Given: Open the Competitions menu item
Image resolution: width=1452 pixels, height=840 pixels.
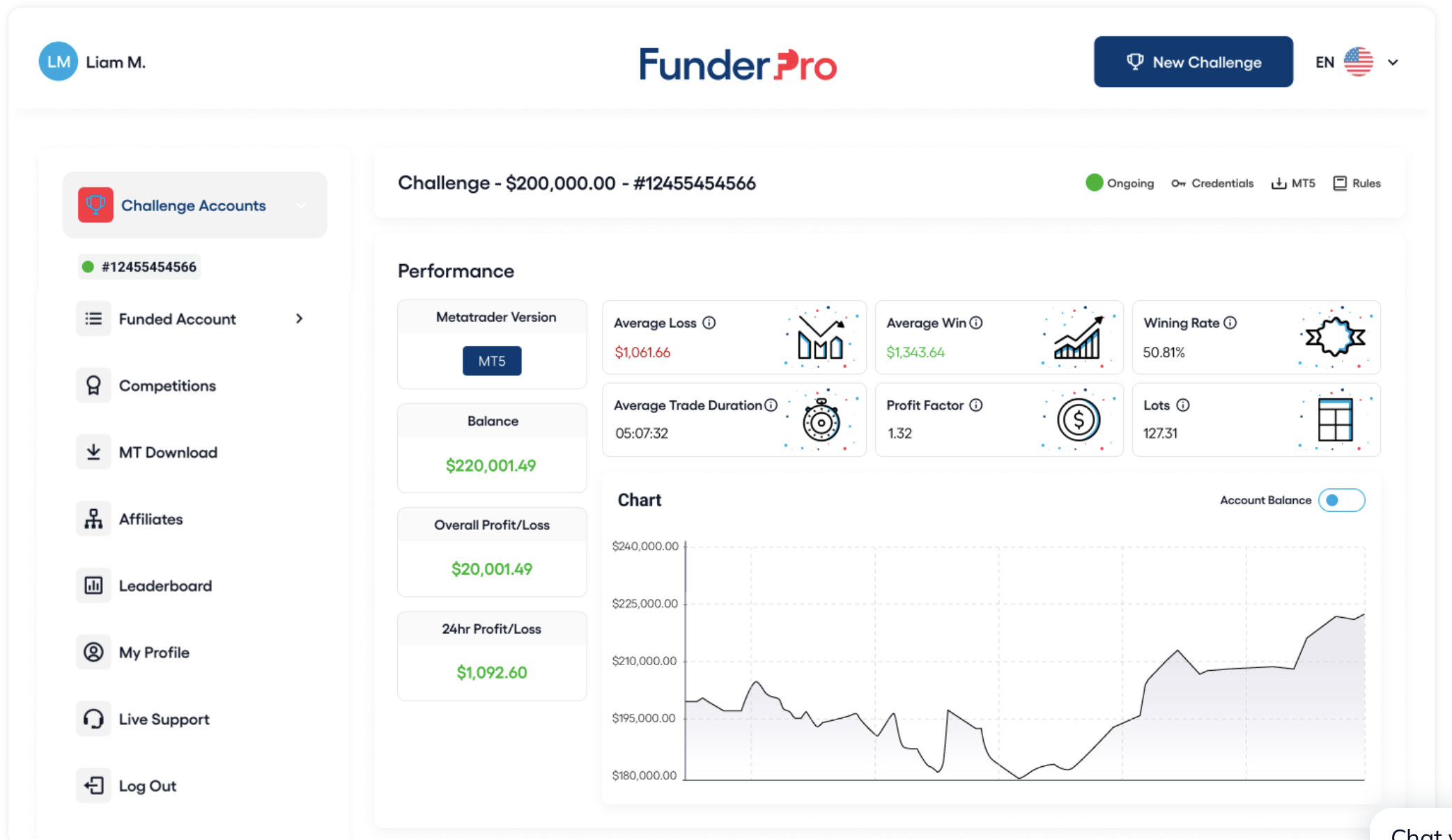Looking at the screenshot, I should tap(167, 385).
